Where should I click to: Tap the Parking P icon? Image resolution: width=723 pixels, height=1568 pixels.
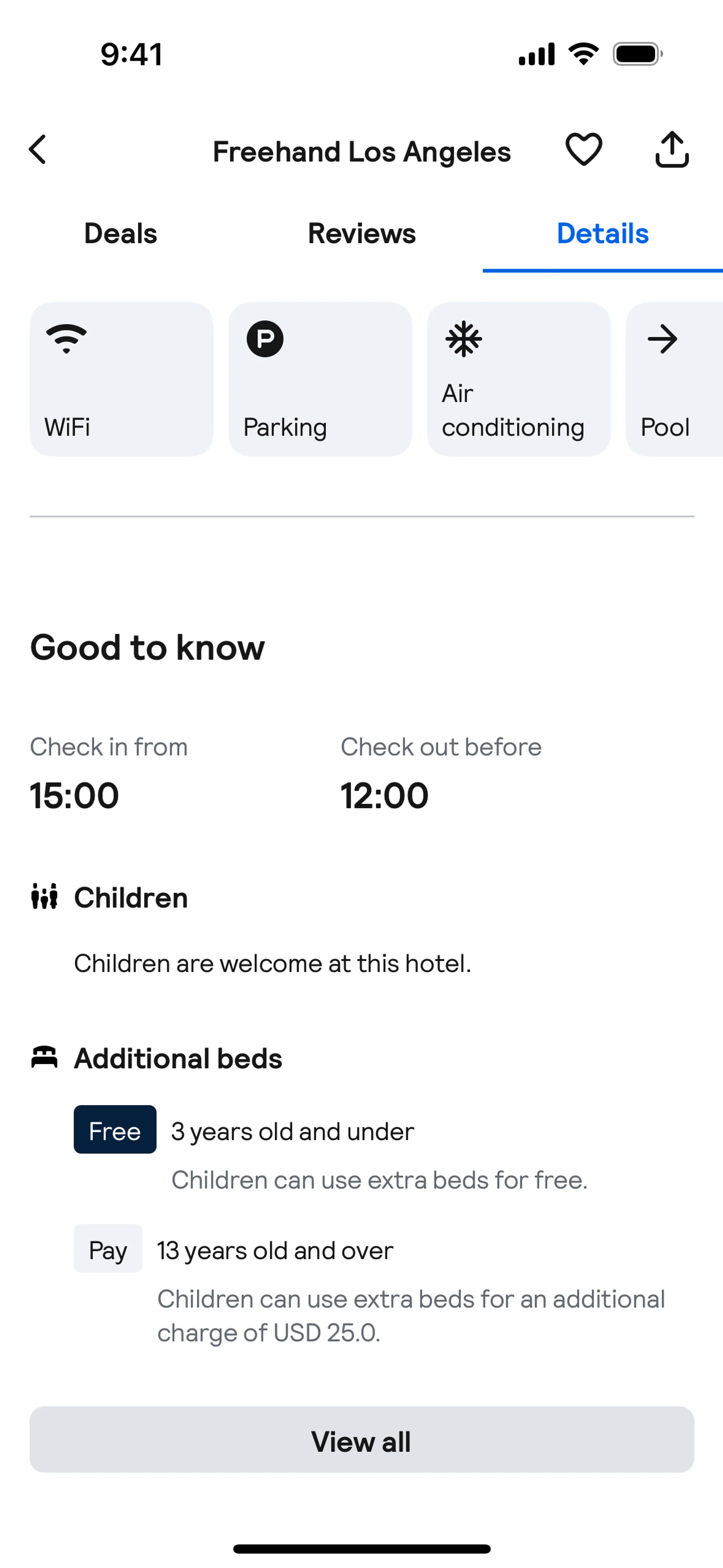[265, 338]
